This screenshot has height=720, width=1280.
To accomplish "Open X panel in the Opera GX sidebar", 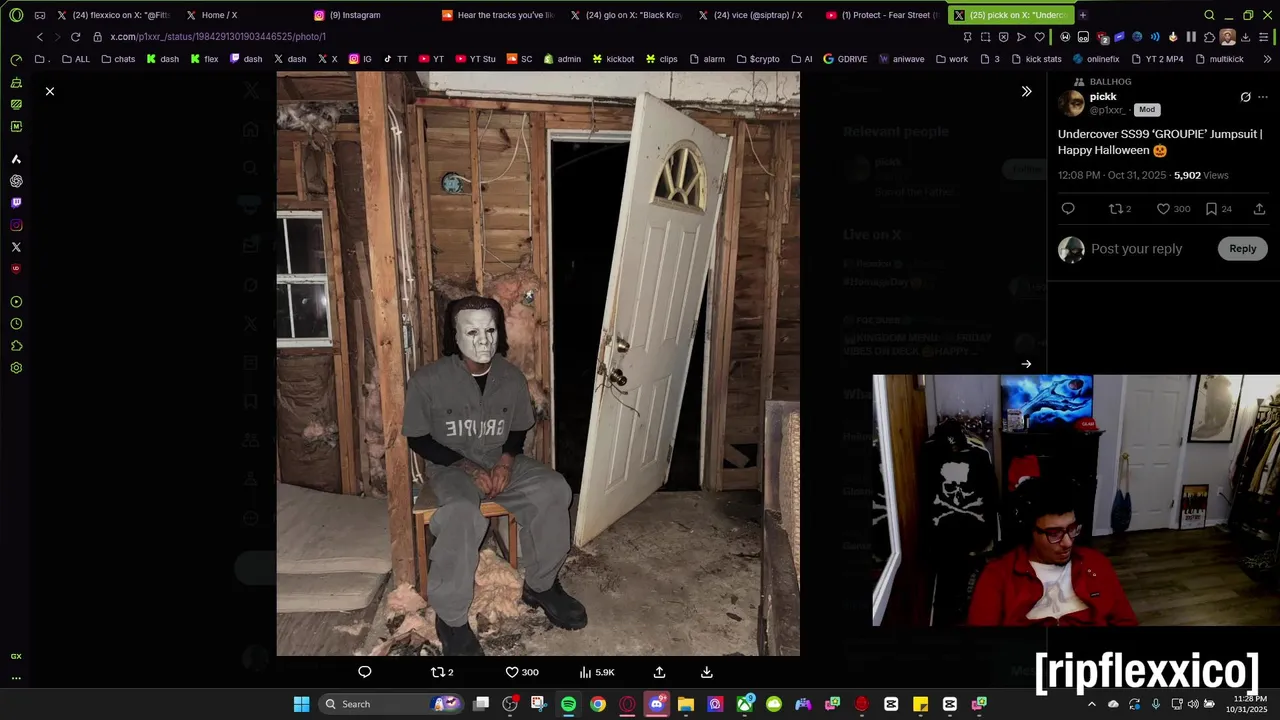I will click(16, 247).
